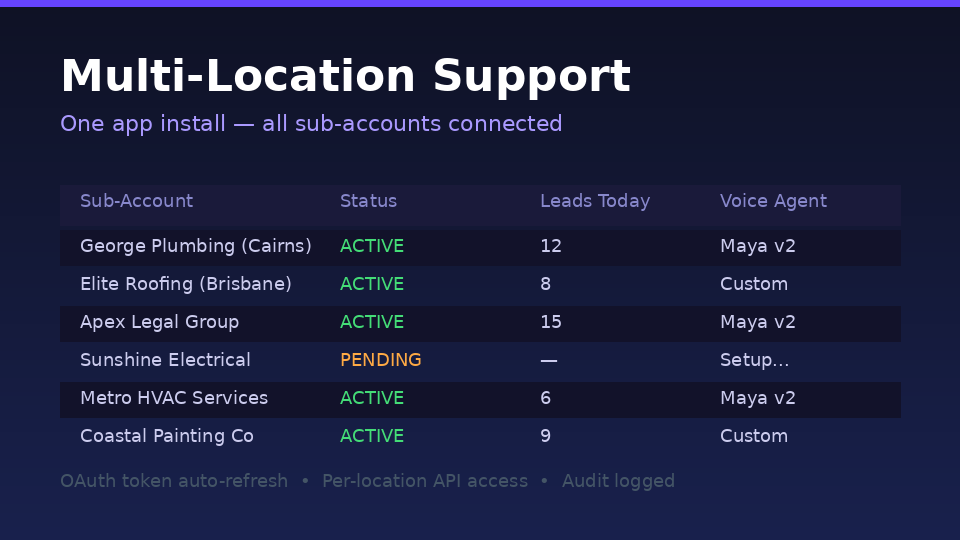Click the Maya v2 agent for Metro HVAC
The width and height of the screenshot is (960, 540).
click(x=758, y=398)
